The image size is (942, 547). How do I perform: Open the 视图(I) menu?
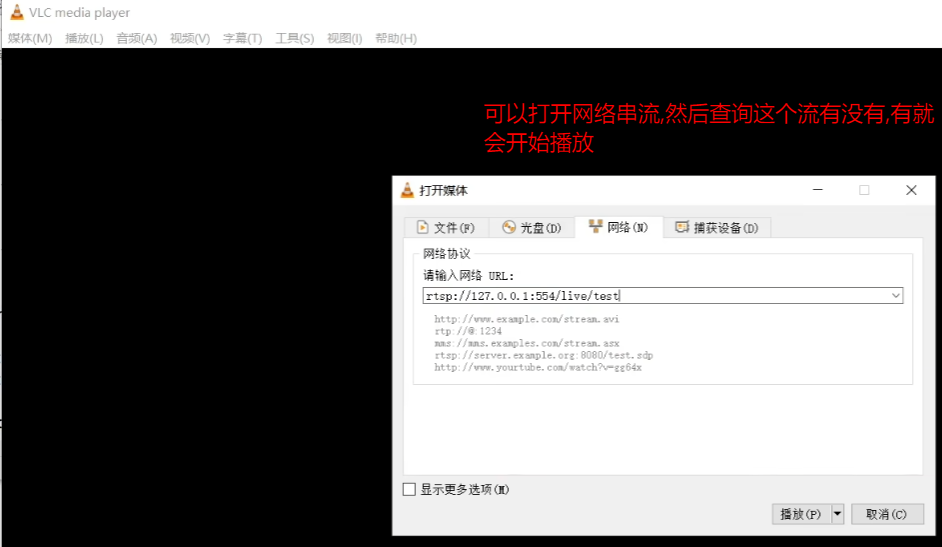344,38
